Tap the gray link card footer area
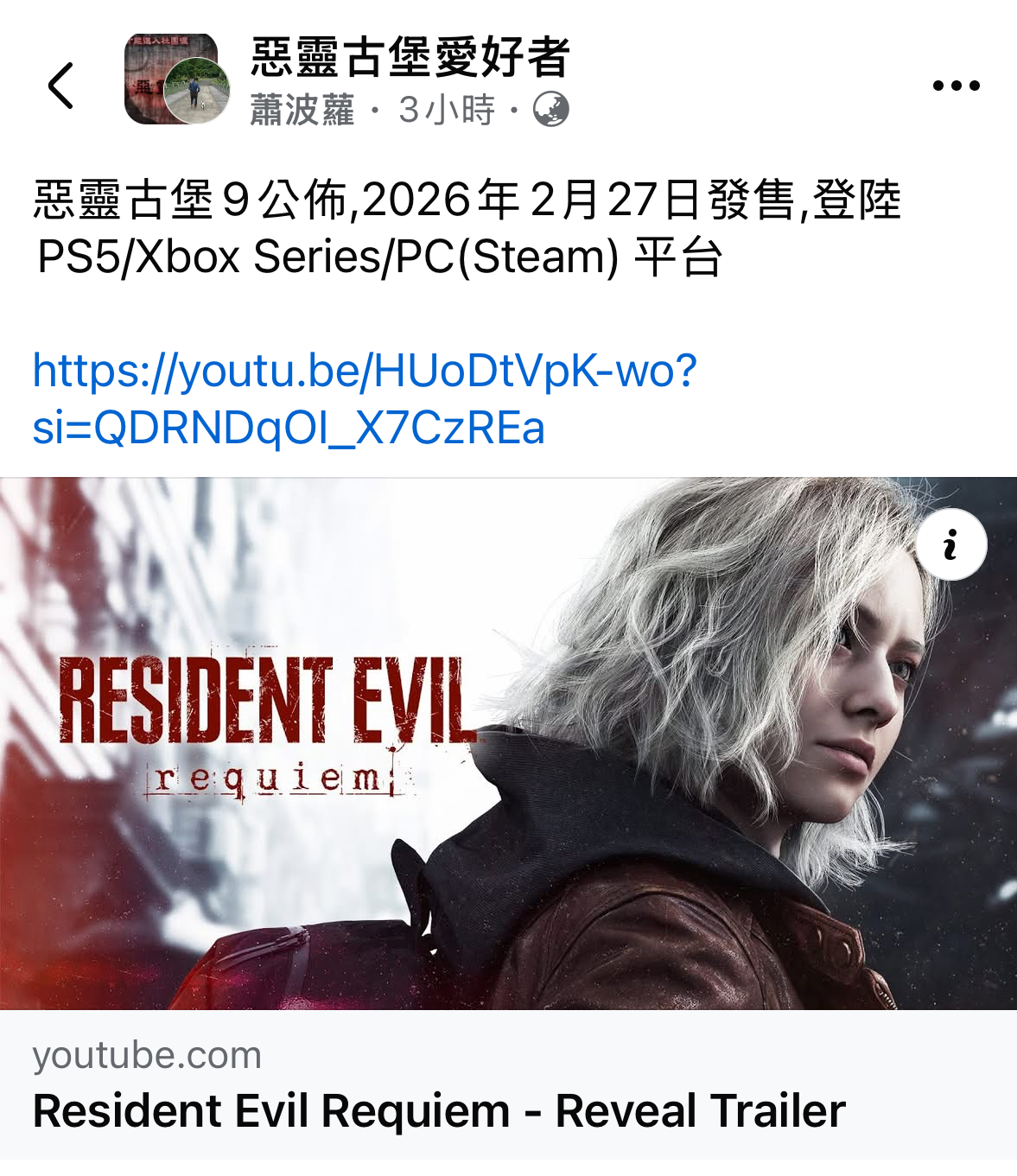This screenshot has height=1176, width=1017. click(x=508, y=1084)
